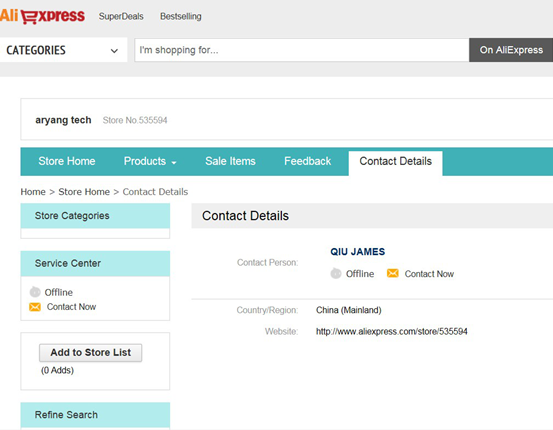Open the Bestselling link
The image size is (553, 430).
pyautogui.click(x=181, y=16)
